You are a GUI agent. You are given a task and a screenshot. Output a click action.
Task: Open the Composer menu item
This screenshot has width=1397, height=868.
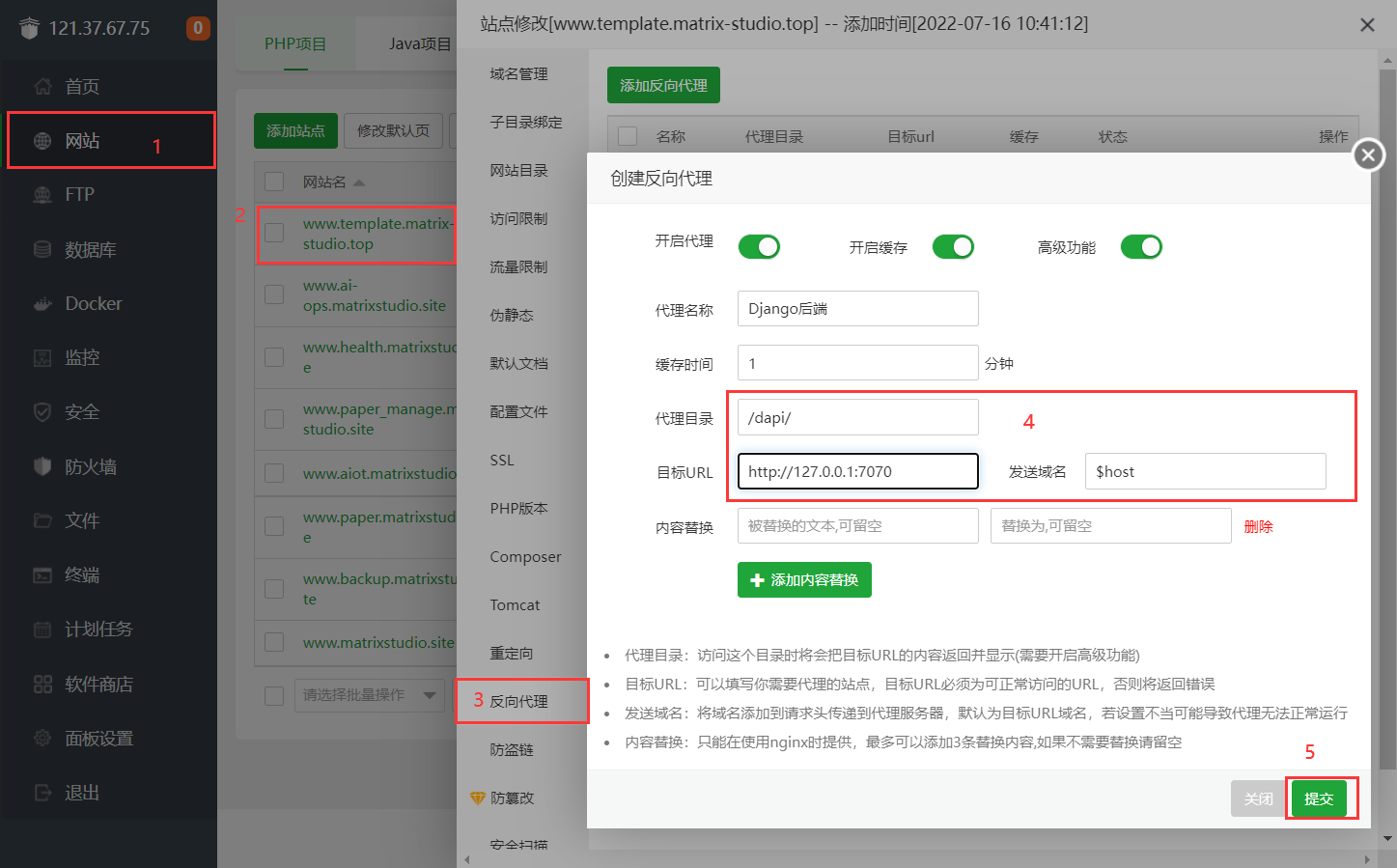(525, 557)
